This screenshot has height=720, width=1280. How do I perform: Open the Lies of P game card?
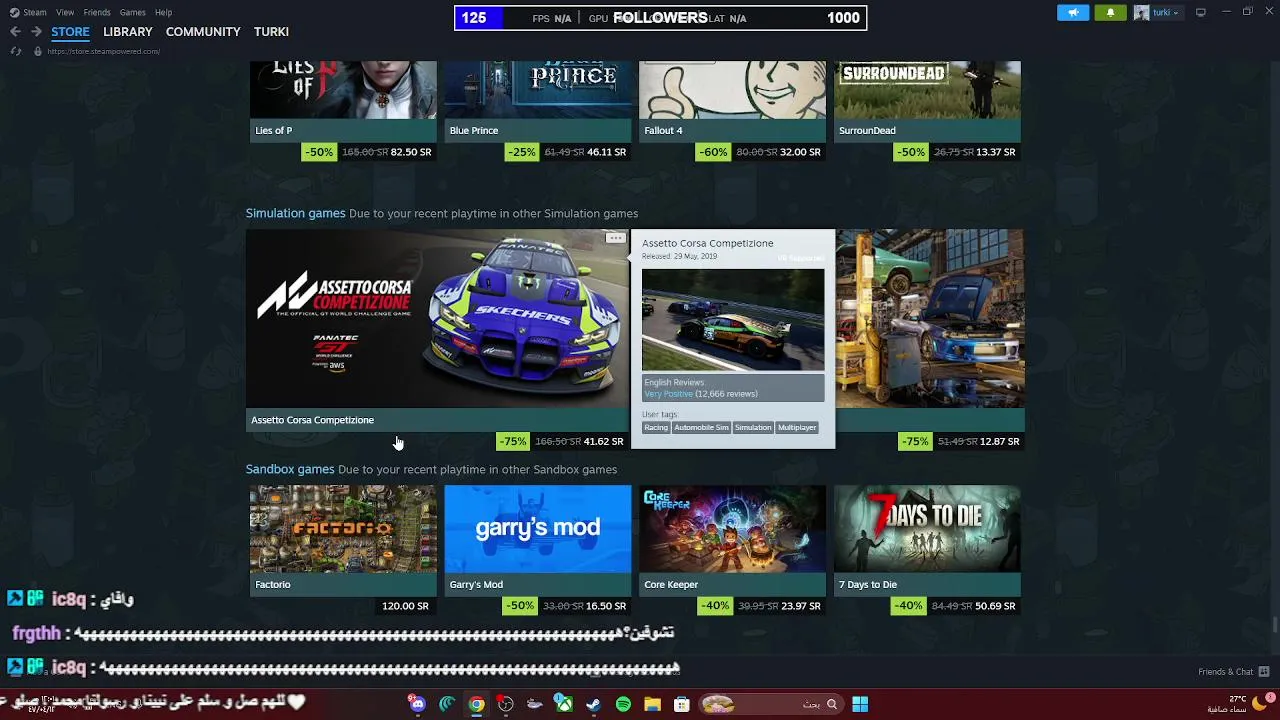[x=343, y=101]
